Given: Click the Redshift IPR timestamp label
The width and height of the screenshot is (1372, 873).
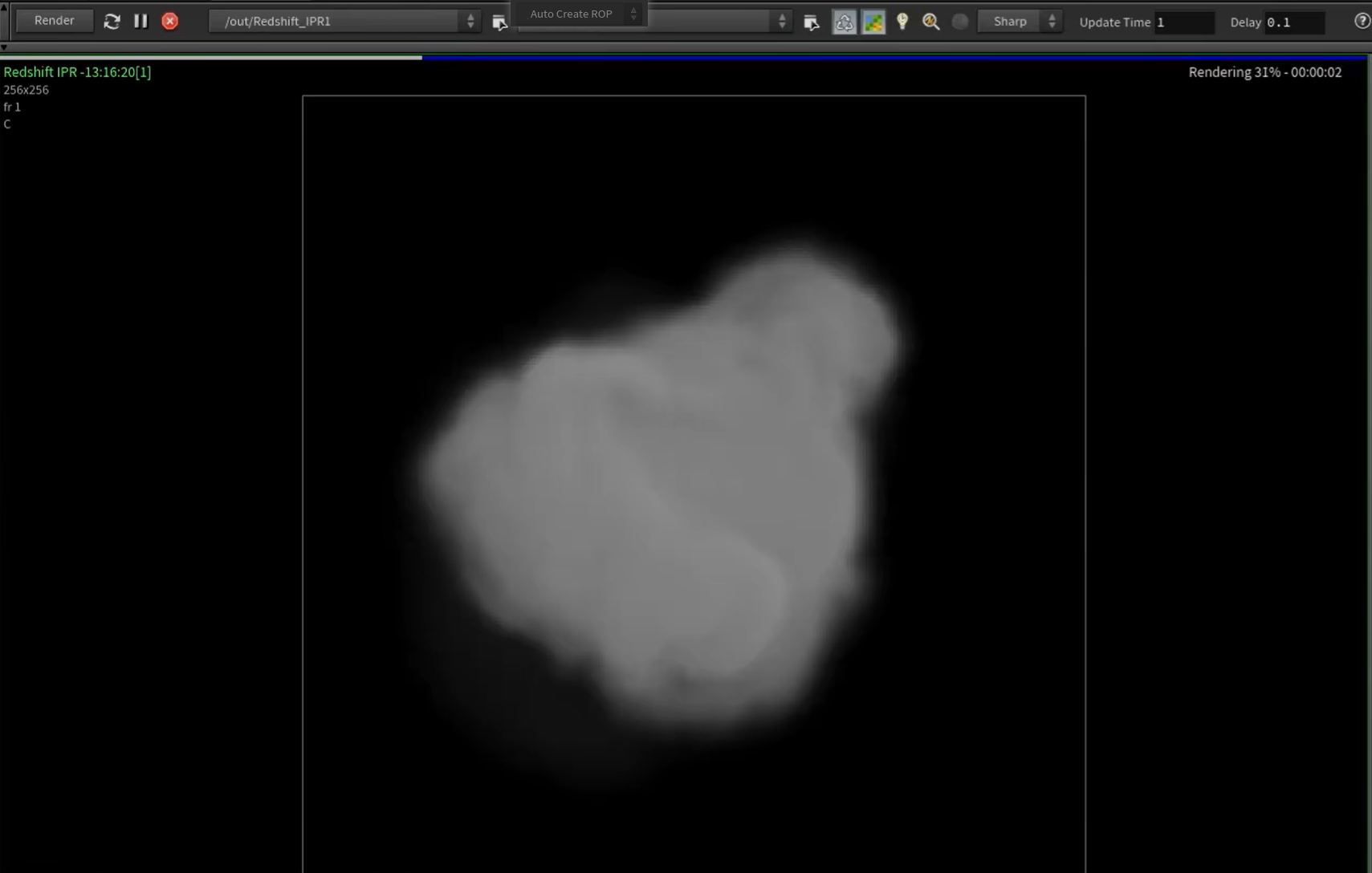Looking at the screenshot, I should (x=76, y=71).
